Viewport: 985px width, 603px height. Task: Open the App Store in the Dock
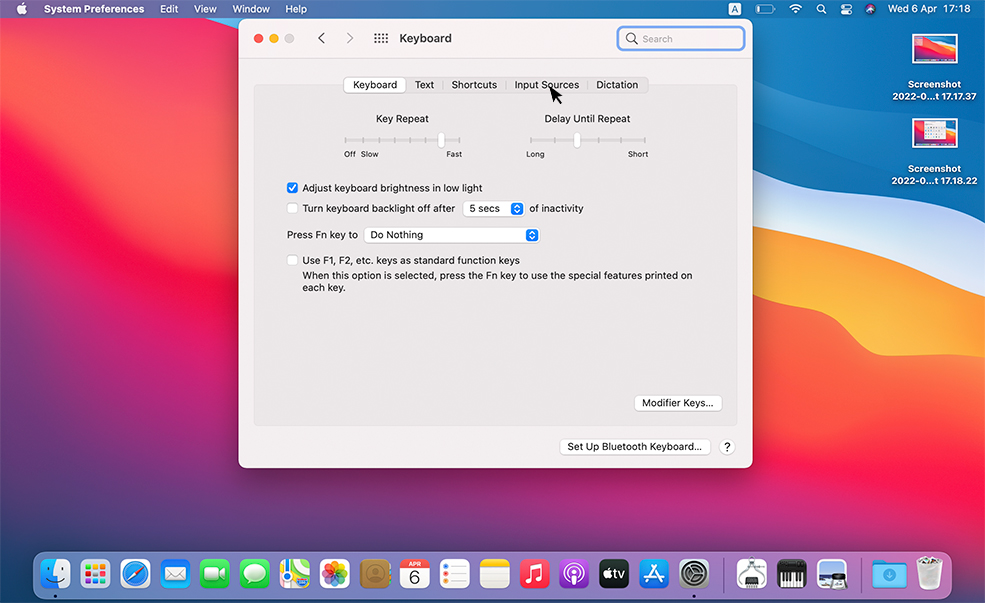654,573
